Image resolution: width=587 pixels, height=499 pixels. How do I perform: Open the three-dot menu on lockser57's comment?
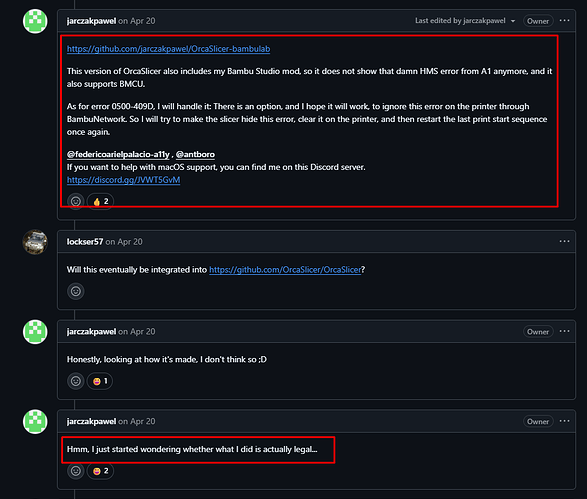564,241
